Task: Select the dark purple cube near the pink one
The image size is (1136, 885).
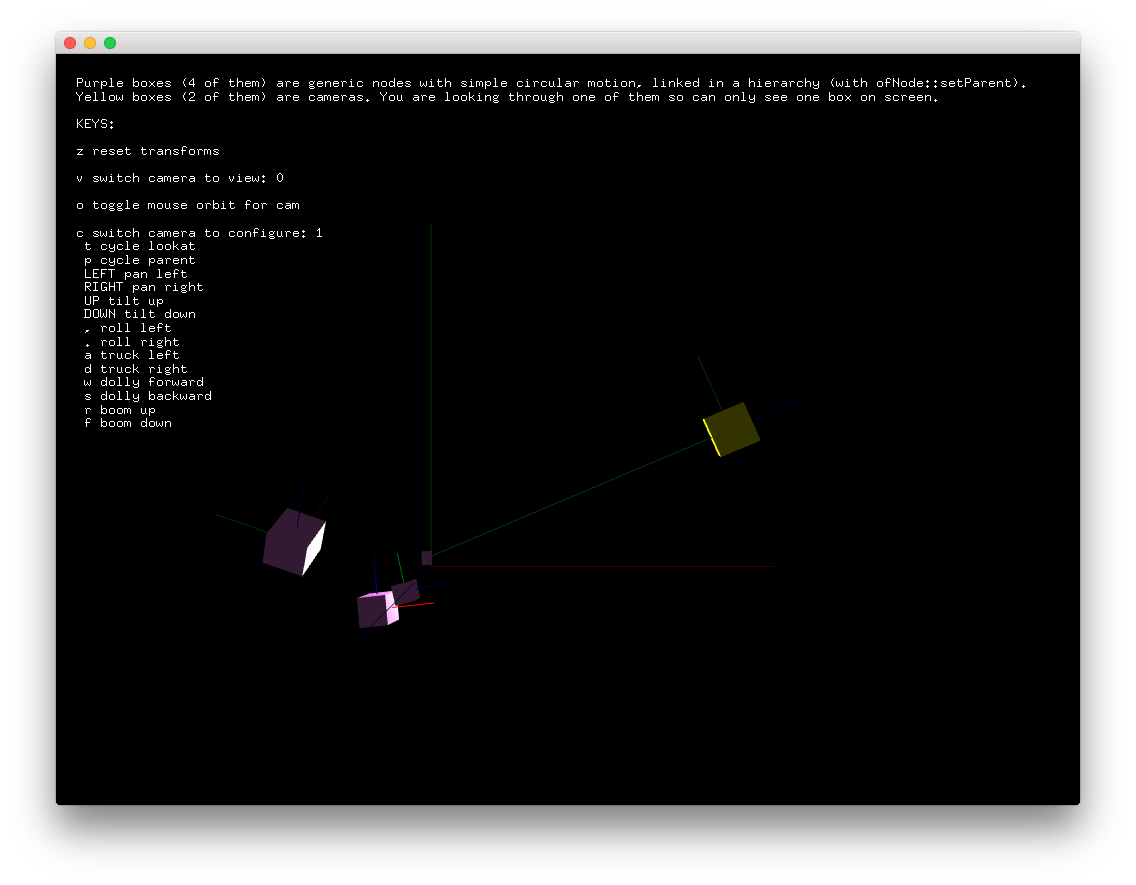Action: [405, 592]
